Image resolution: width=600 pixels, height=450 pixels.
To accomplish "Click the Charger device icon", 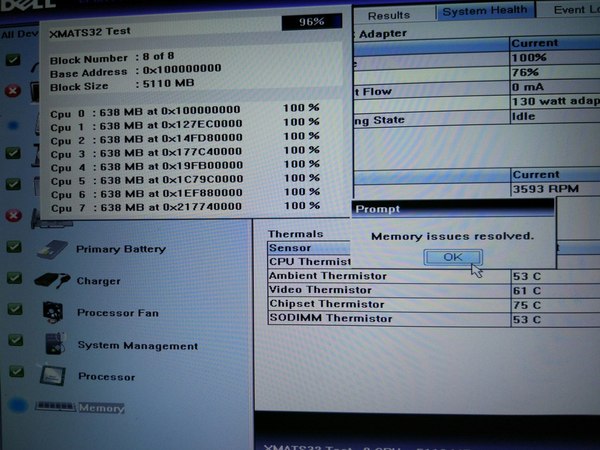I will (51, 281).
